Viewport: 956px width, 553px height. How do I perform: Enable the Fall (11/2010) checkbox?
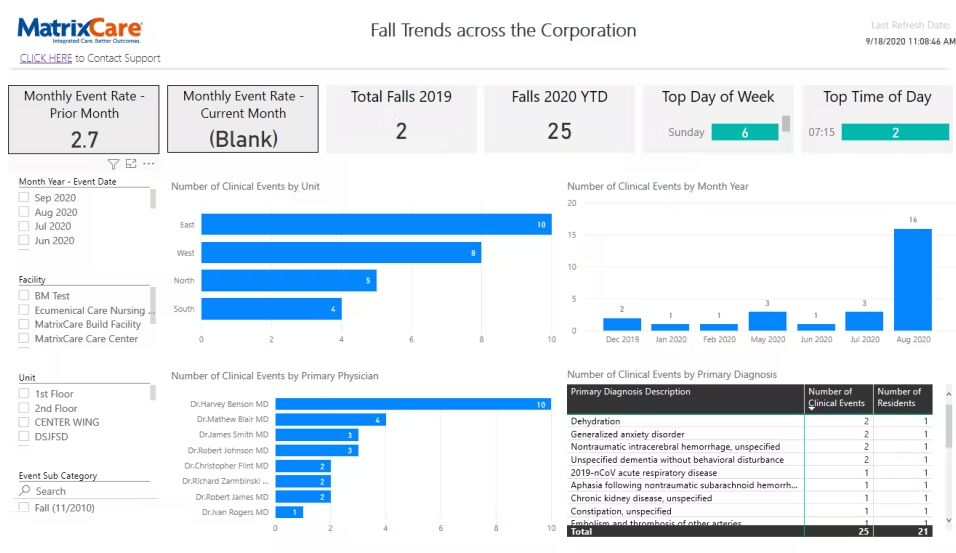point(24,507)
